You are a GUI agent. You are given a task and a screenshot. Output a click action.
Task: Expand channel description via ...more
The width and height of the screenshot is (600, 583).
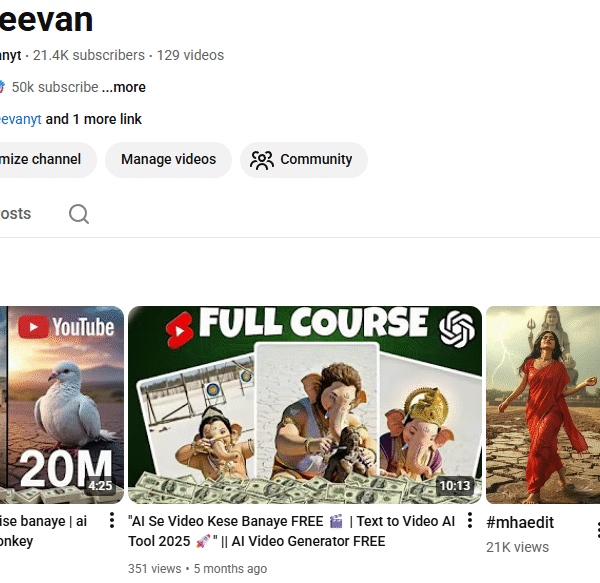[x=124, y=87]
